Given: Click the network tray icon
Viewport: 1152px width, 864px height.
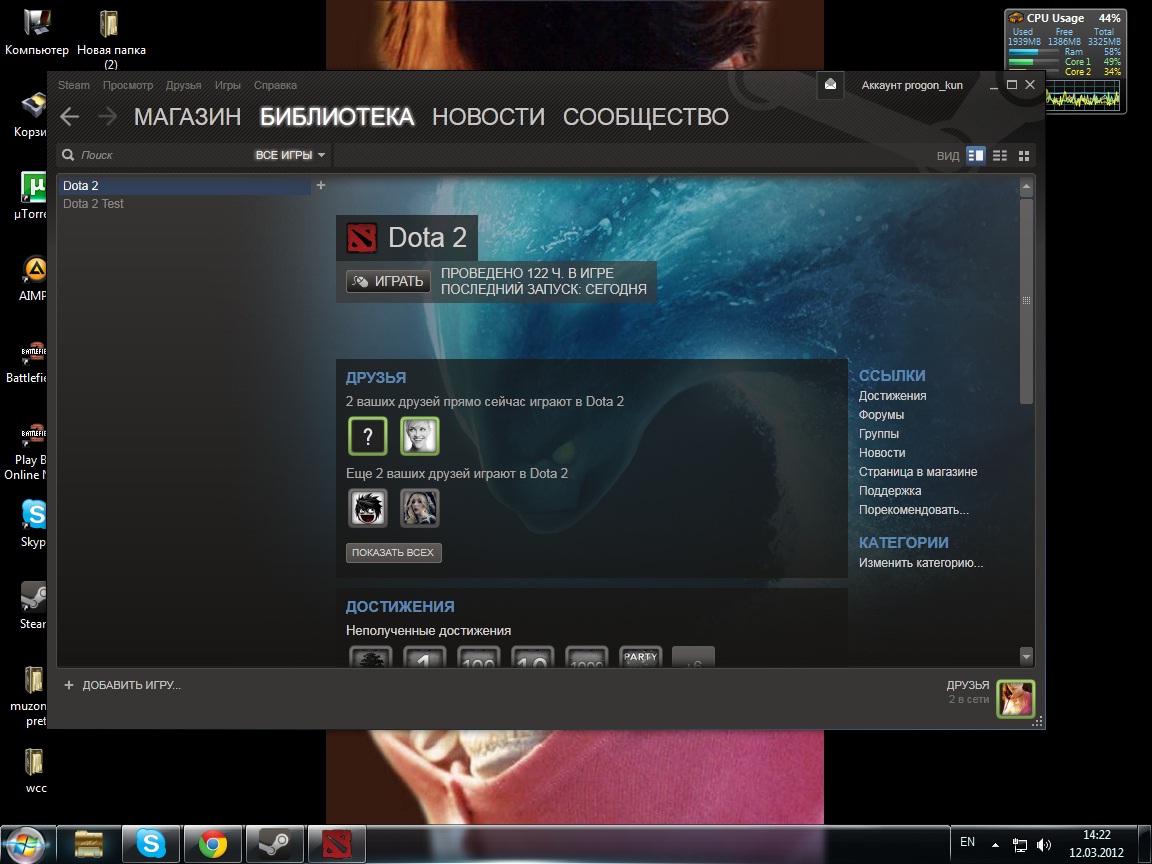Looking at the screenshot, I should pyautogui.click(x=1020, y=845).
